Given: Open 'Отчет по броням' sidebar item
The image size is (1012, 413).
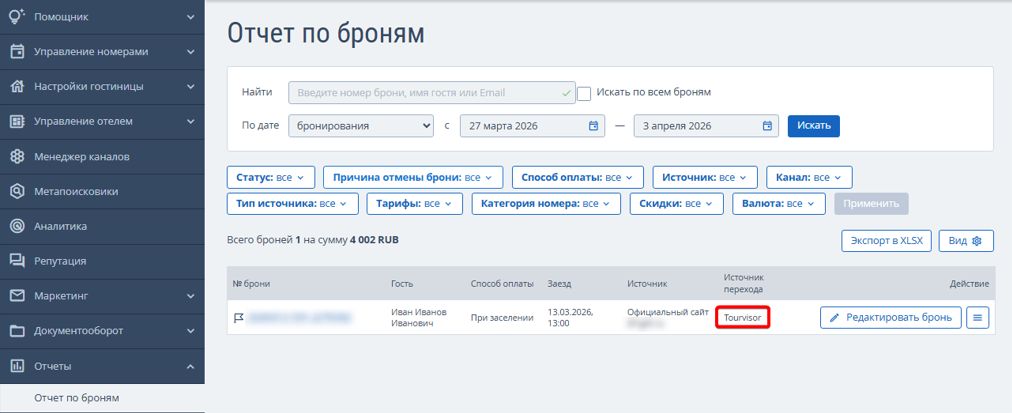Looking at the screenshot, I should click(77, 398).
